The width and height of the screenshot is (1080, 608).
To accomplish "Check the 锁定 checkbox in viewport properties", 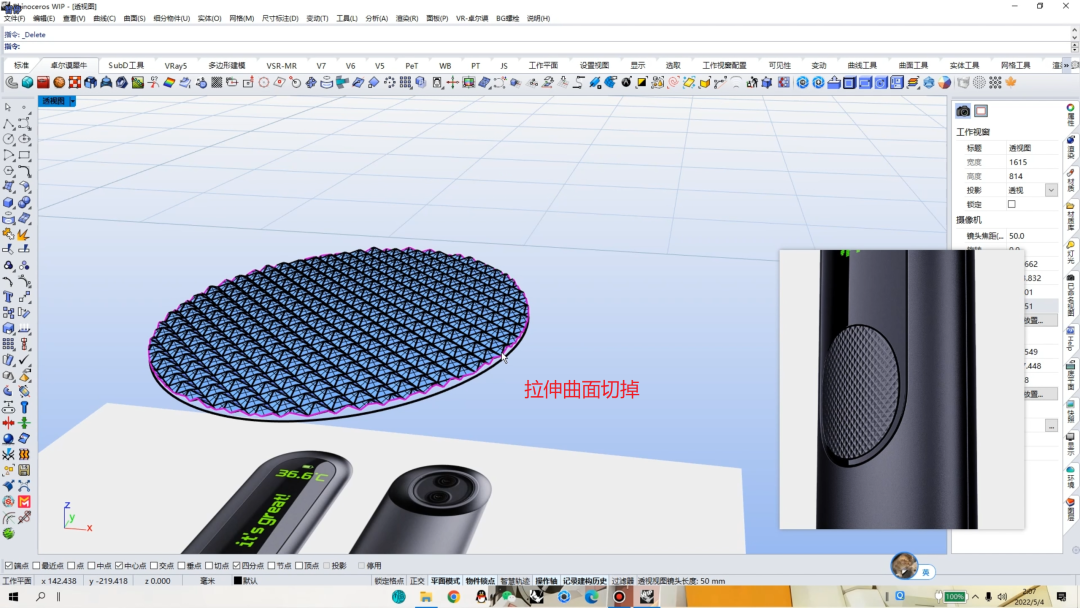I will point(1012,204).
